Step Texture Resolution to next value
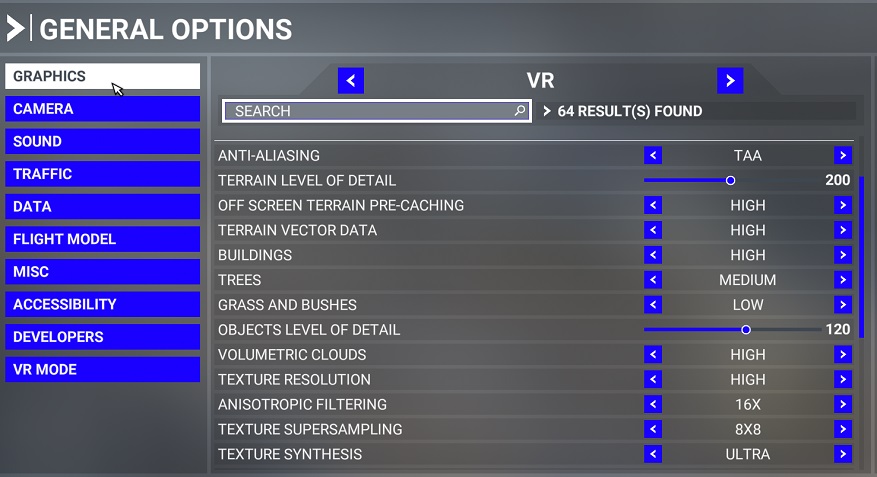The image size is (877, 477). coord(843,380)
